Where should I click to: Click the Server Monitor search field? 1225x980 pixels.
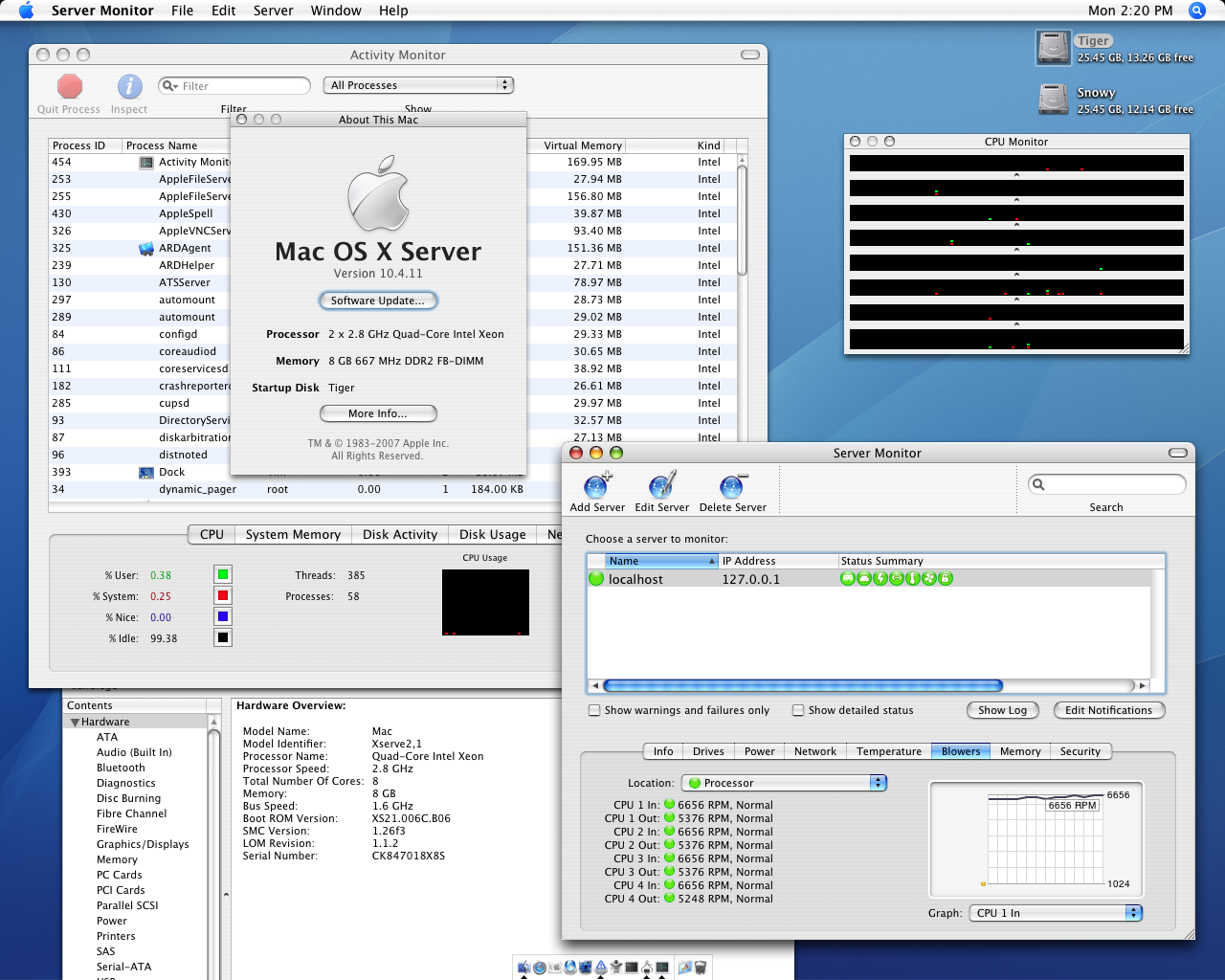click(x=1106, y=484)
